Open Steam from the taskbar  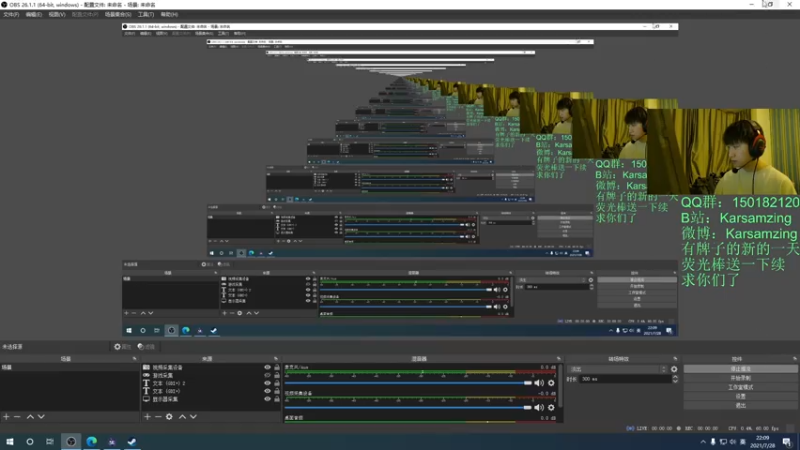click(132, 441)
